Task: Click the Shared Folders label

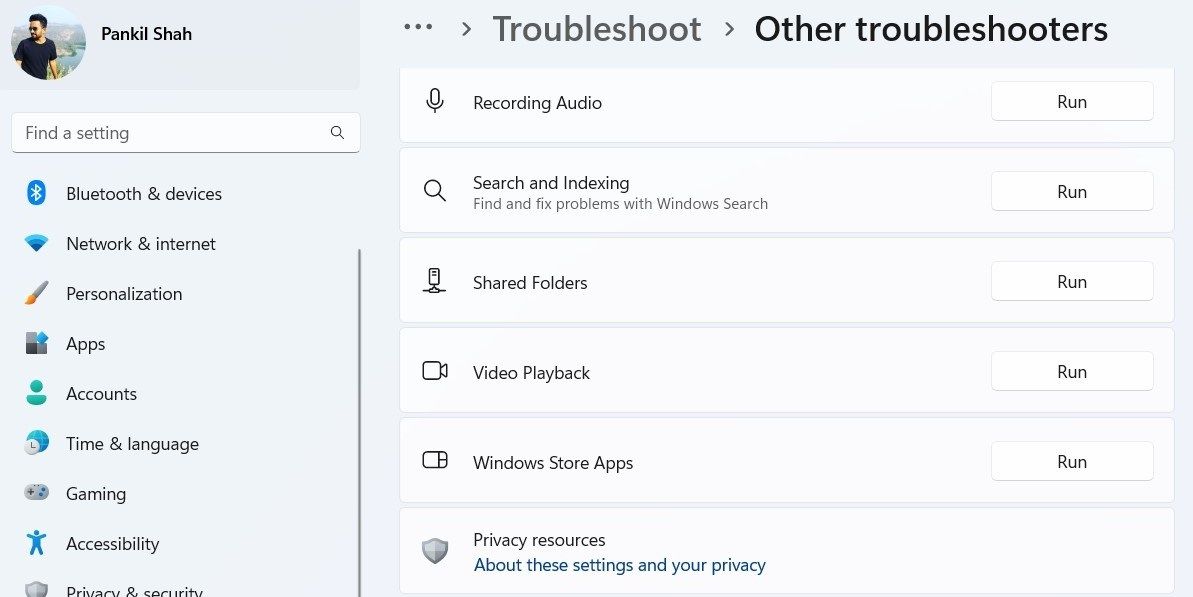Action: coord(530,283)
